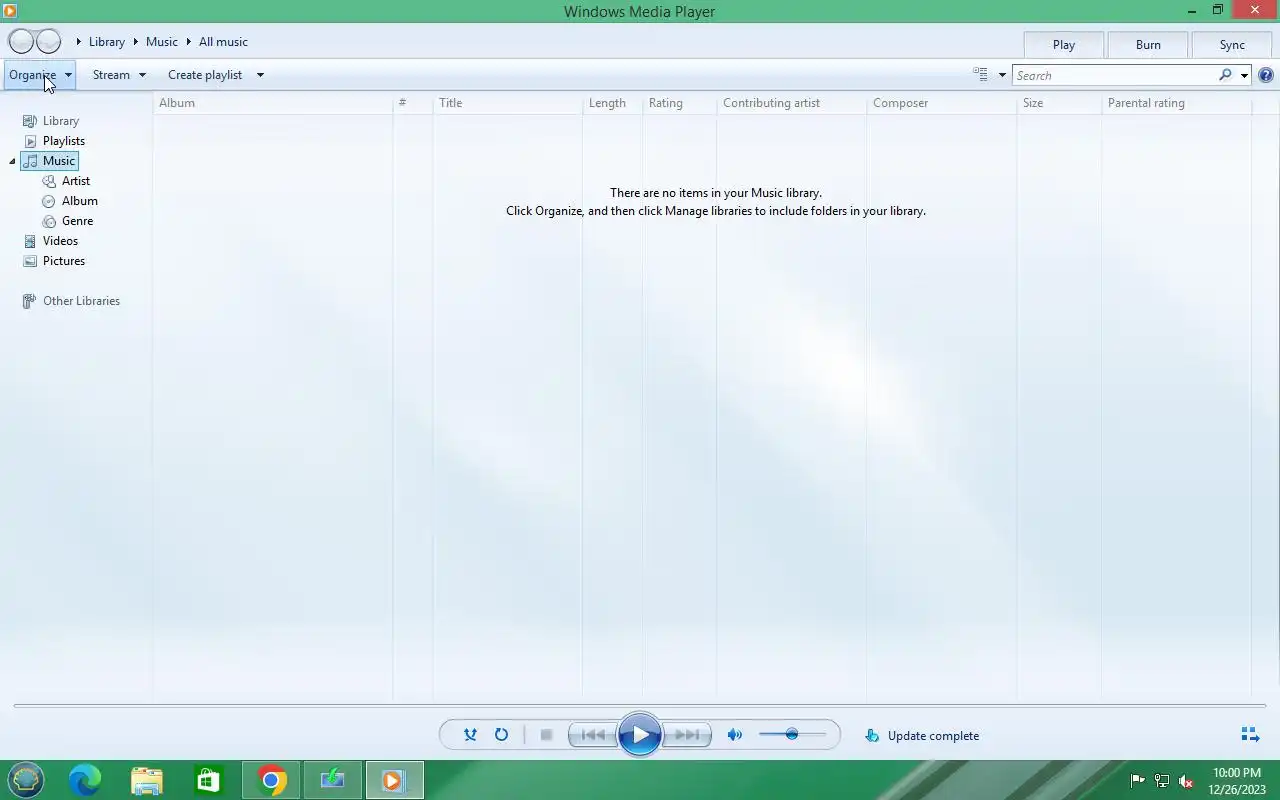Click the Size column header

point(1058,103)
